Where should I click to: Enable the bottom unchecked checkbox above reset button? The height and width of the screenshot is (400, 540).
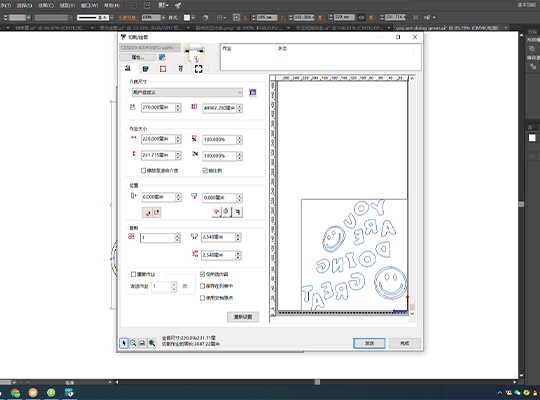[202, 298]
